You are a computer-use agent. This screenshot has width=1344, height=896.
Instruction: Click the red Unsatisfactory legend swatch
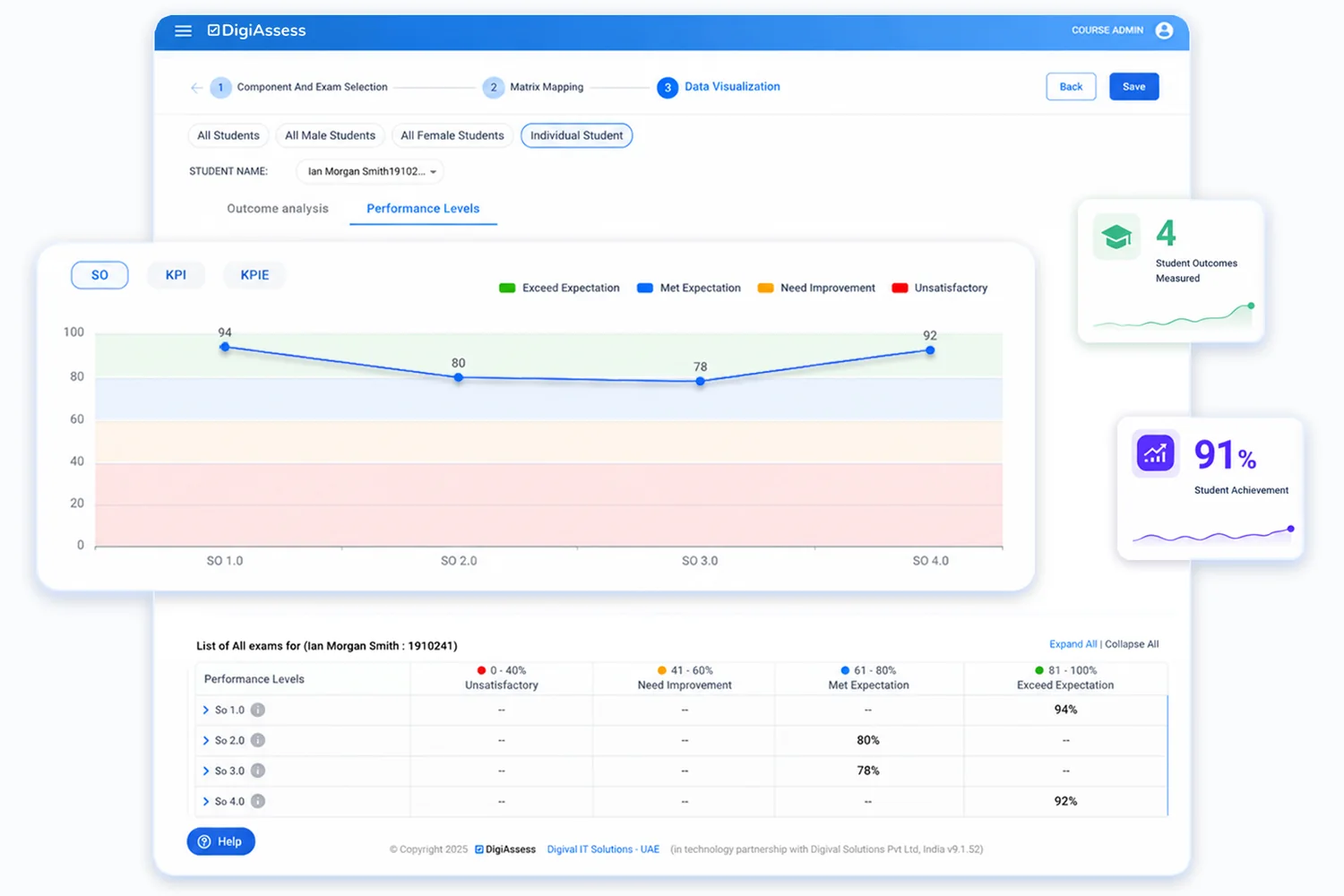coord(900,288)
